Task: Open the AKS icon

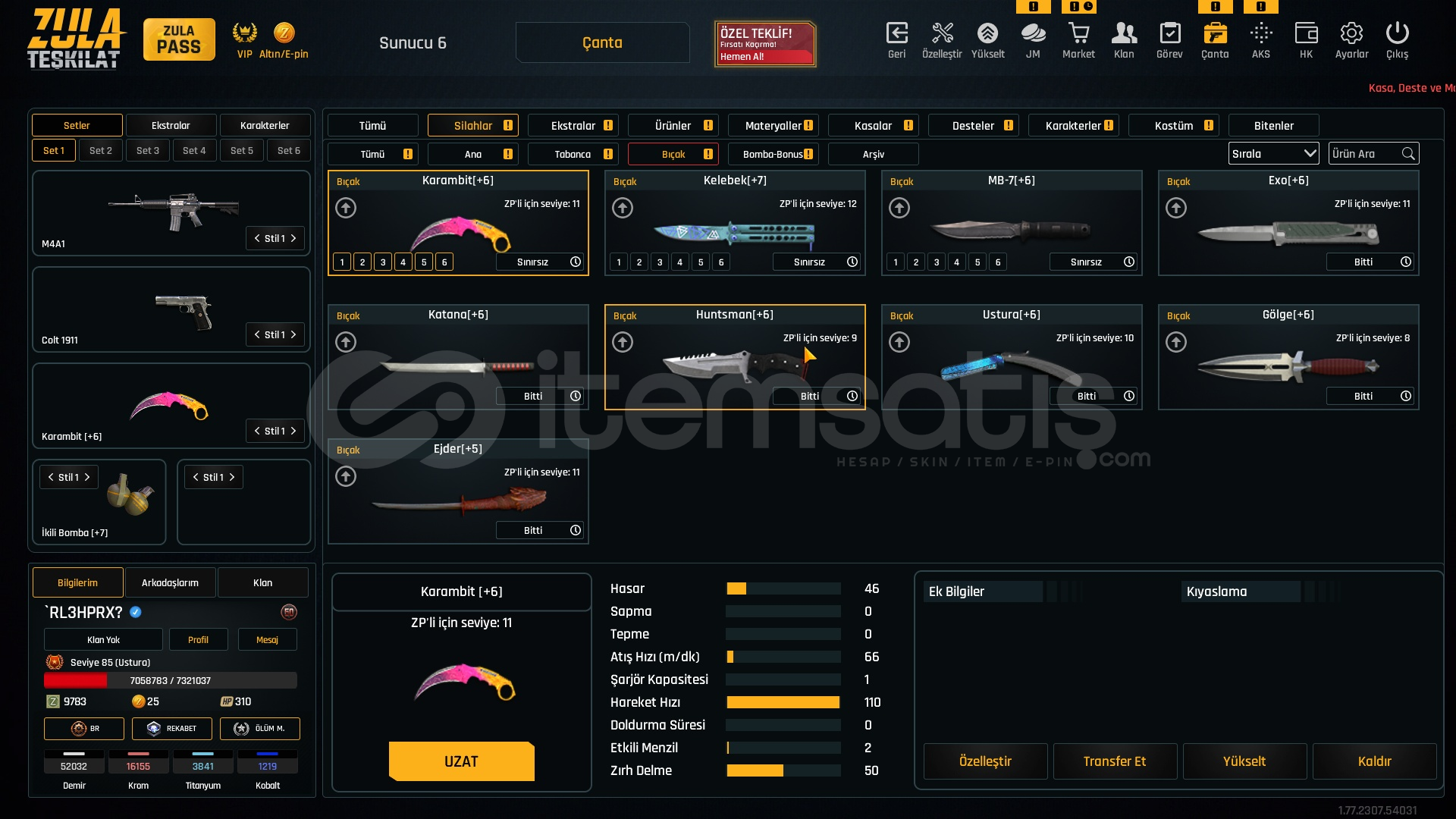Action: pos(1260,33)
